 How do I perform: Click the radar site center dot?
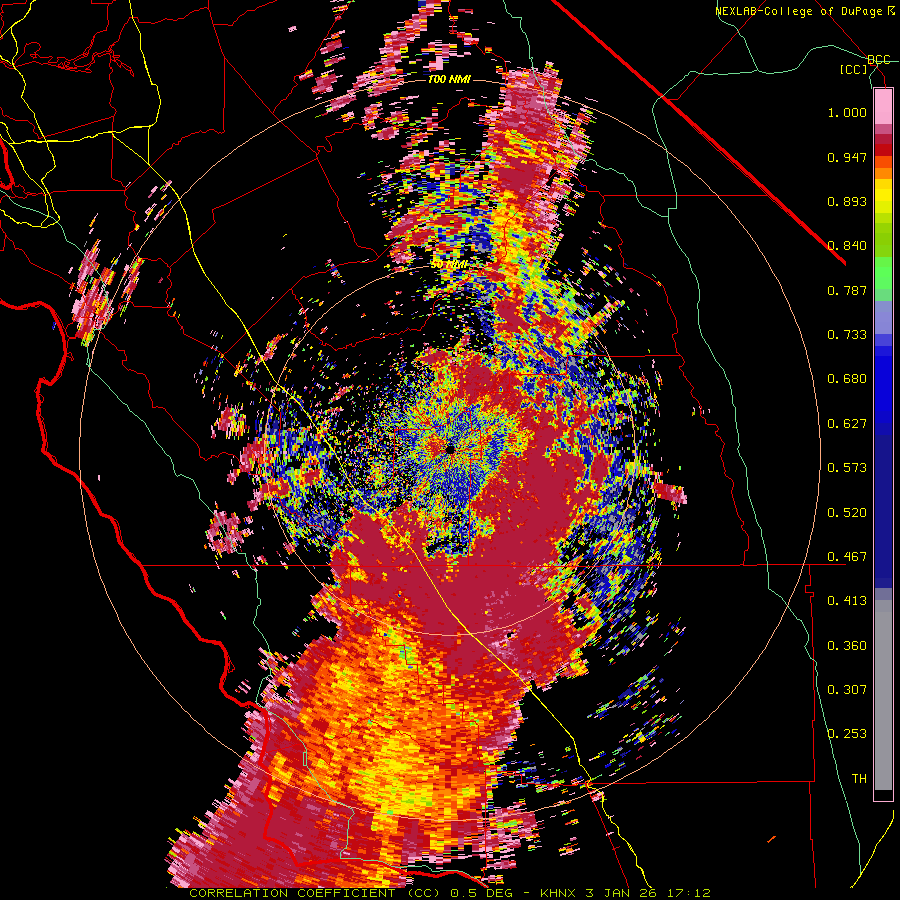450,450
